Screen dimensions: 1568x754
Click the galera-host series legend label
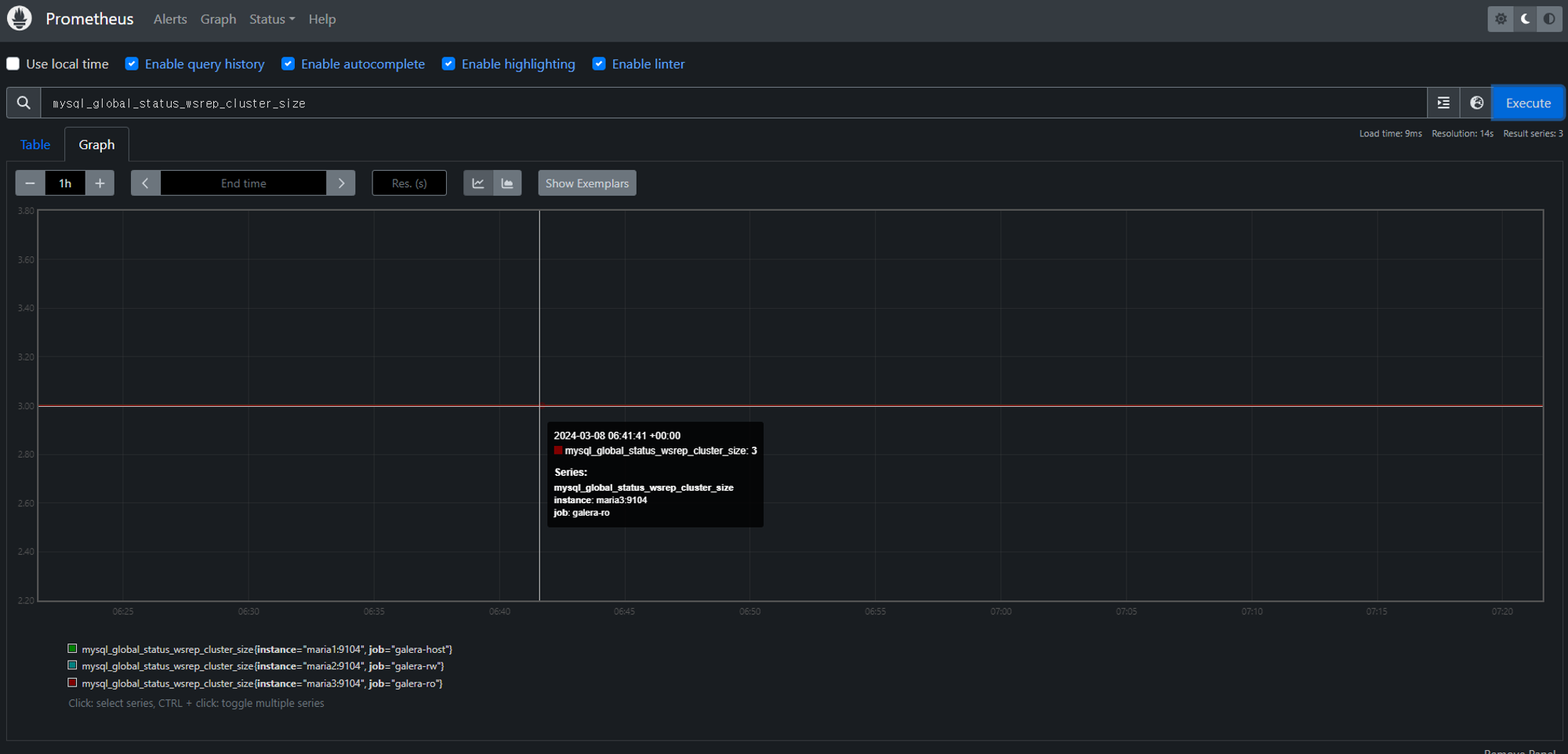tap(267, 649)
